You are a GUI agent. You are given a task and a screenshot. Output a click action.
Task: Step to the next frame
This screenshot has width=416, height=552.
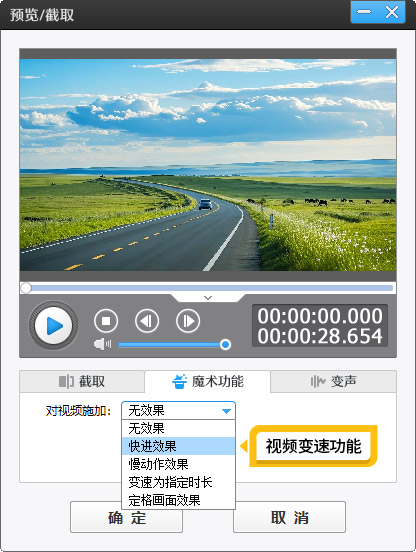[188, 321]
